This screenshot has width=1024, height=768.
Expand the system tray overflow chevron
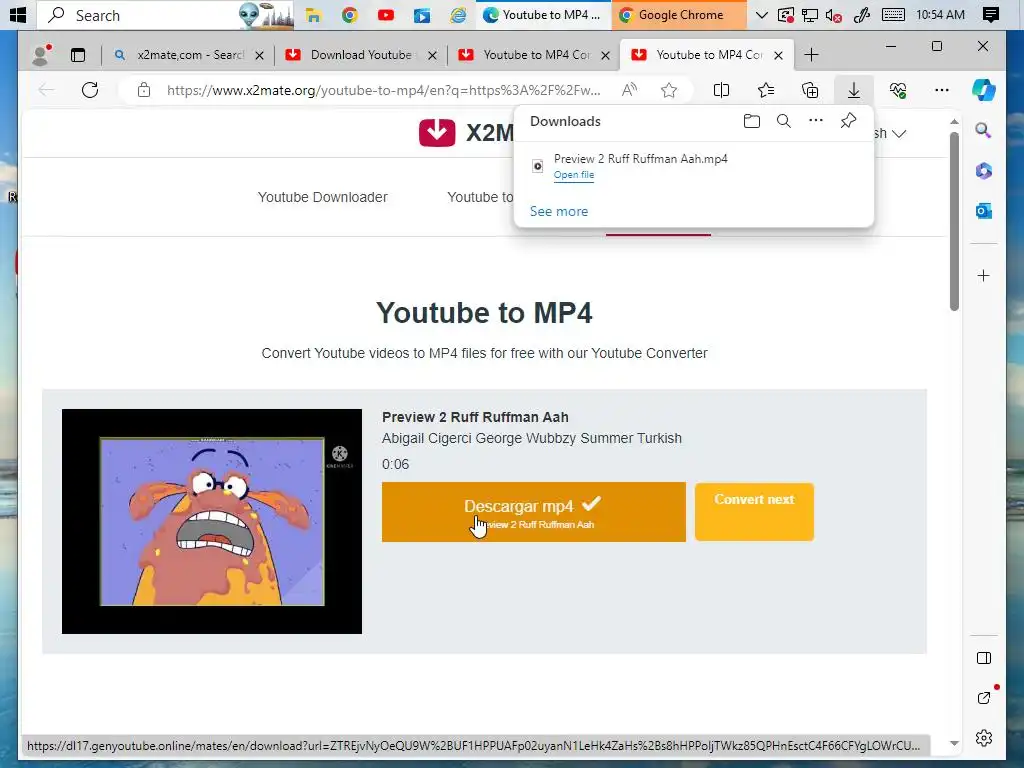tap(761, 15)
